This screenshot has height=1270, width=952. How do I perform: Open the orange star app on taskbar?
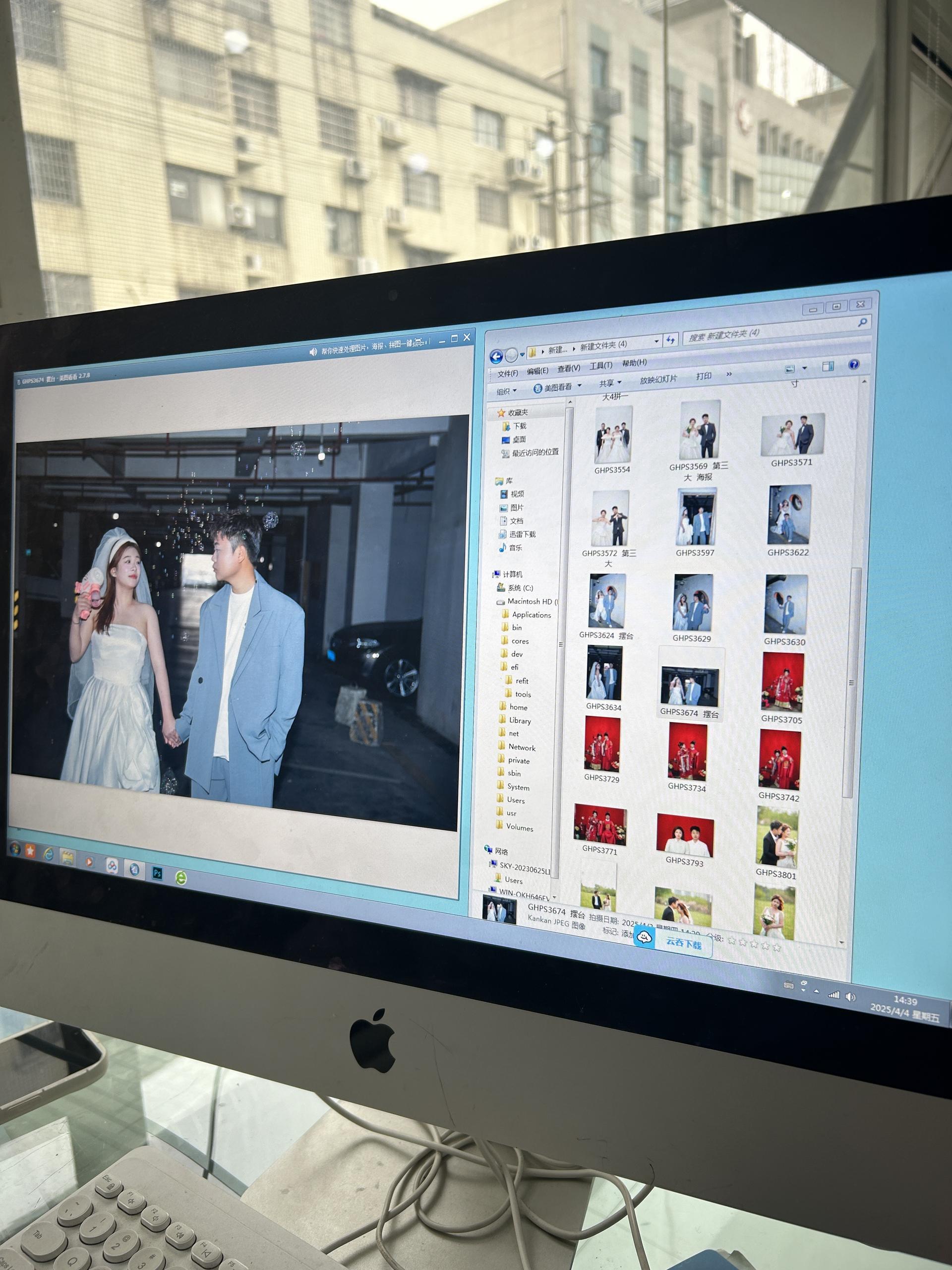point(30,851)
